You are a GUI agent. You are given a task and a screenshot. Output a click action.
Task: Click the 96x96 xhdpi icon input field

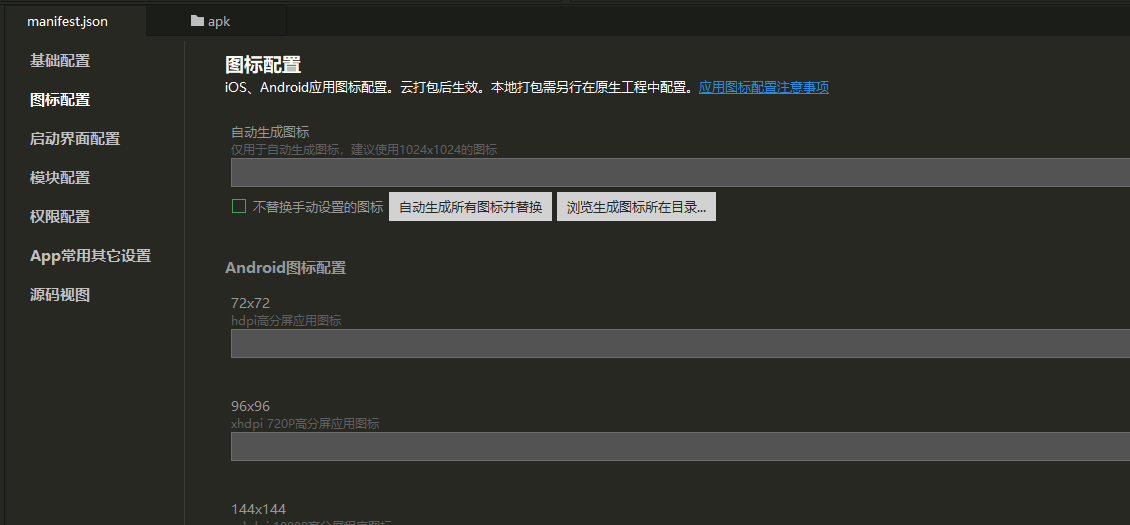[x=680, y=446]
